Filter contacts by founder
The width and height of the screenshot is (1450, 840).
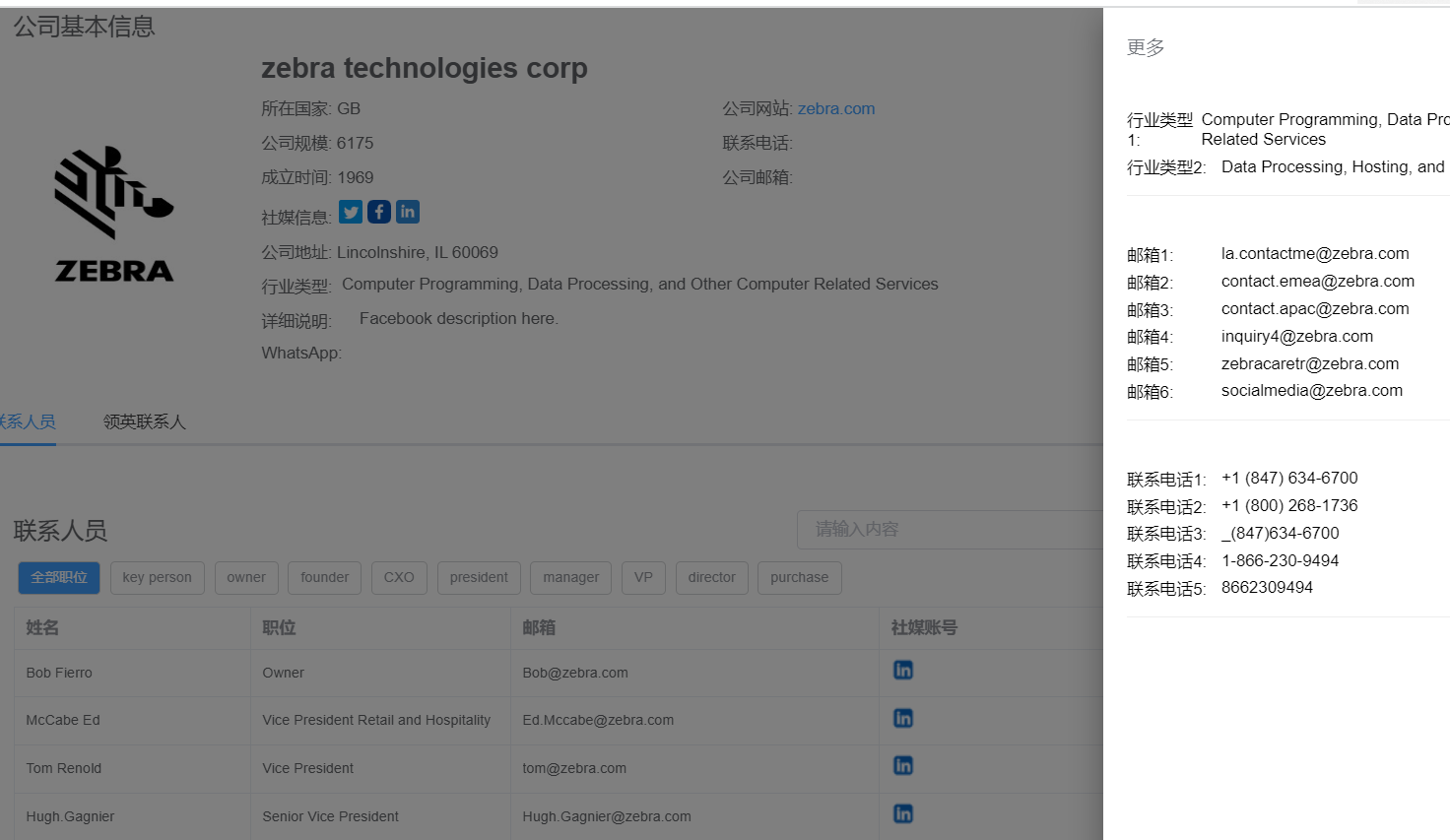(x=325, y=578)
